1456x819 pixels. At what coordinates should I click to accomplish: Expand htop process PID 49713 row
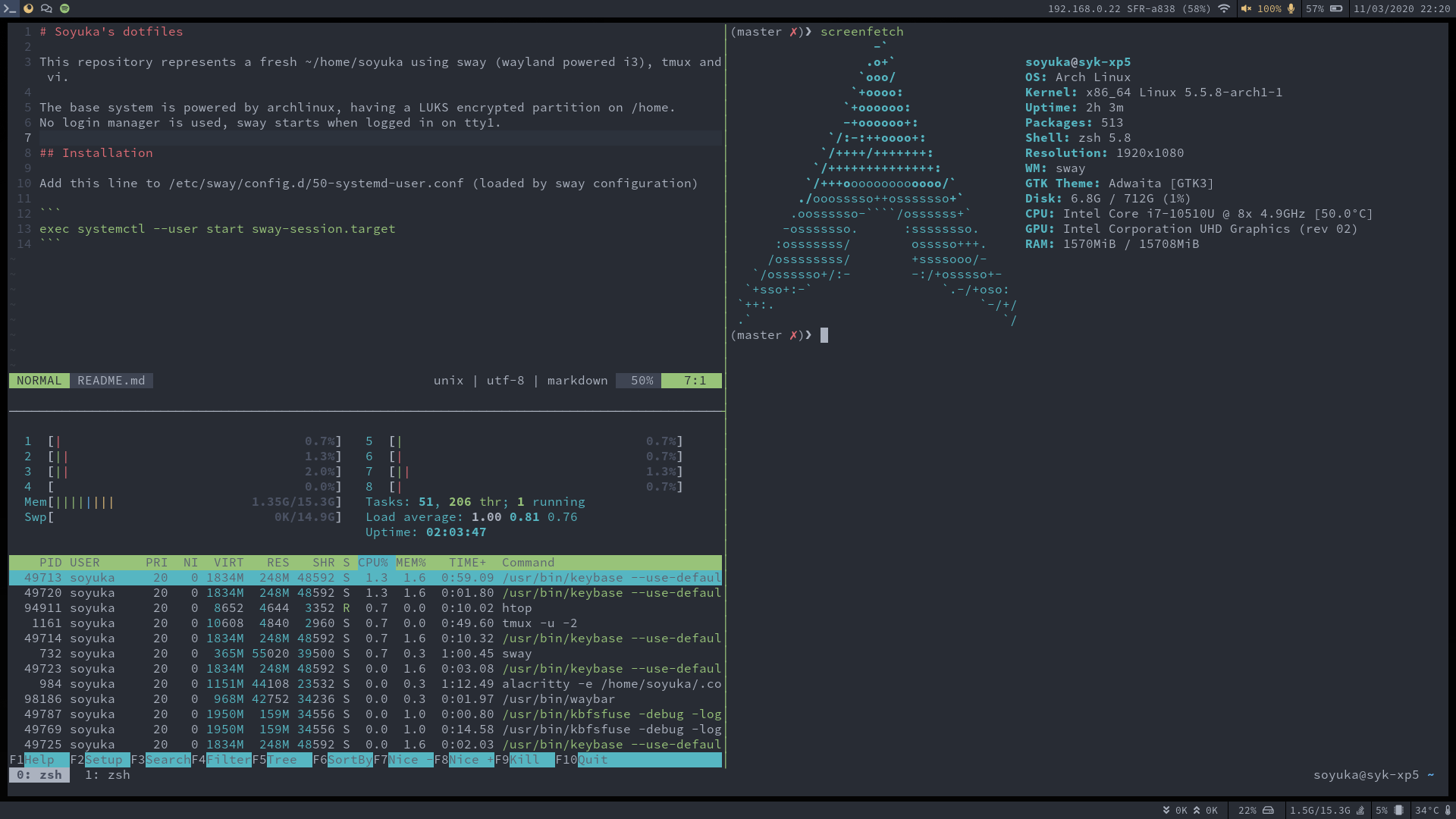pyautogui.click(x=365, y=577)
